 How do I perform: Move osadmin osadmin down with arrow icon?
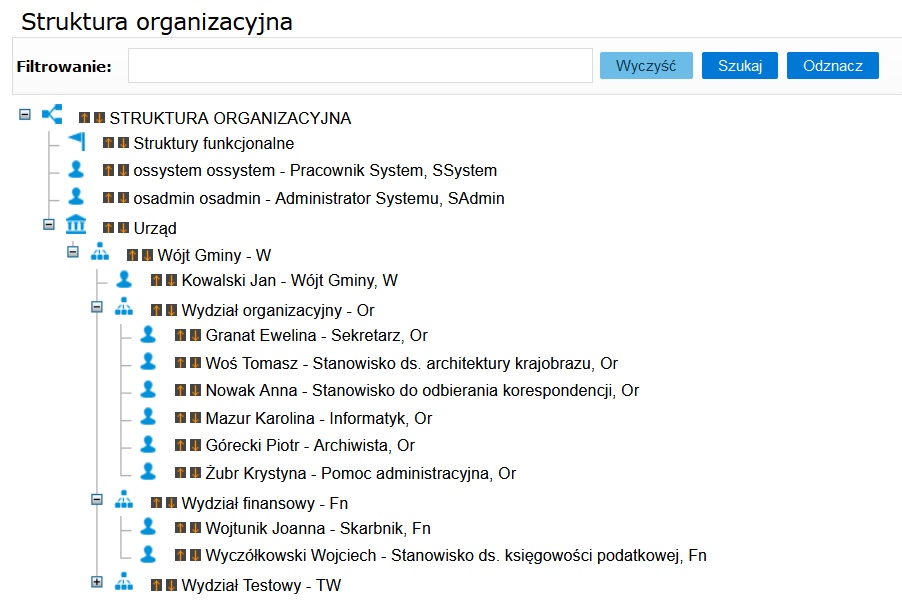click(x=123, y=198)
